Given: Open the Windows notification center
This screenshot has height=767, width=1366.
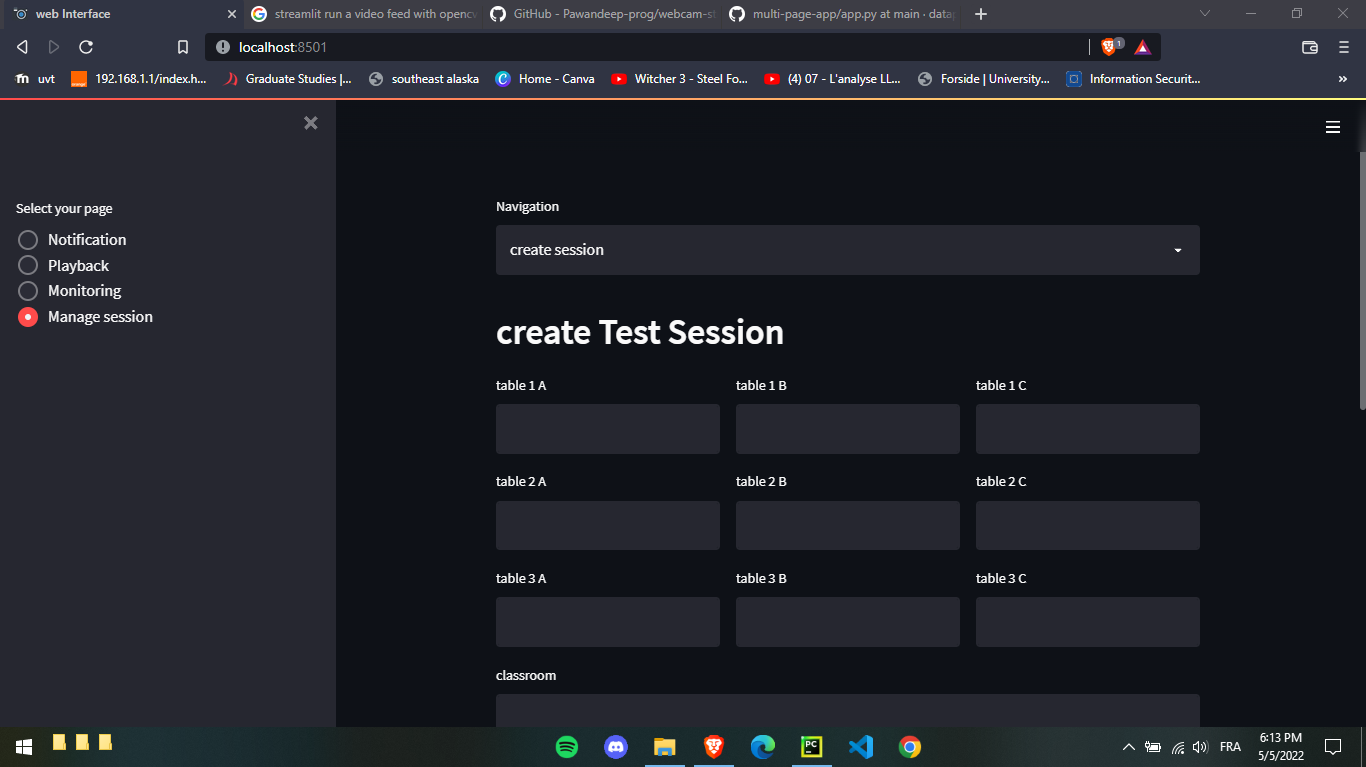Looking at the screenshot, I should (1333, 747).
